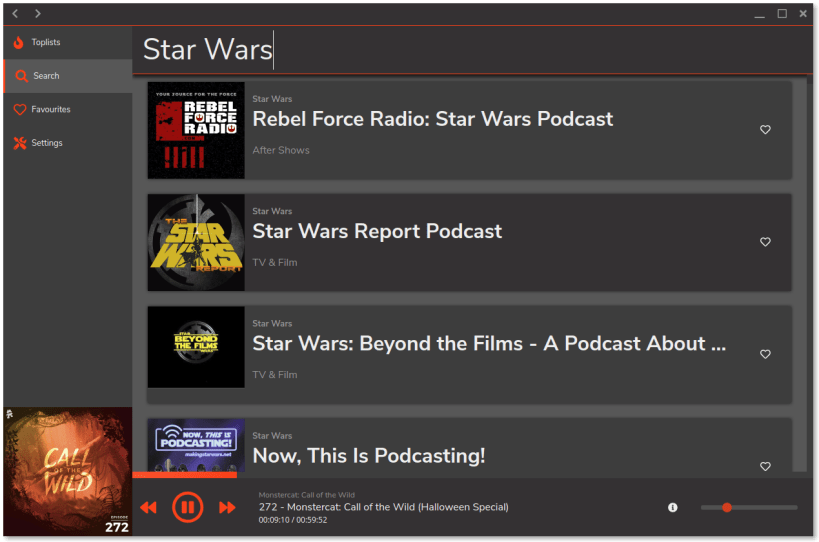Open the Search section
Image resolution: width=819 pixels, height=542 pixels.
point(68,76)
